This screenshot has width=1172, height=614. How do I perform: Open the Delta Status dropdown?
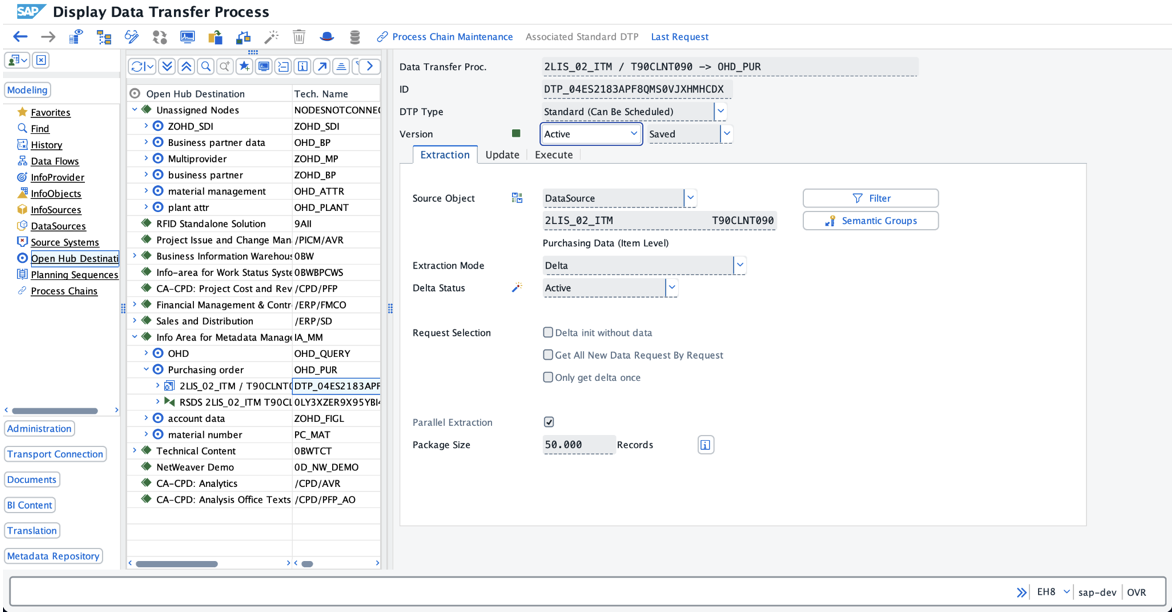point(672,288)
